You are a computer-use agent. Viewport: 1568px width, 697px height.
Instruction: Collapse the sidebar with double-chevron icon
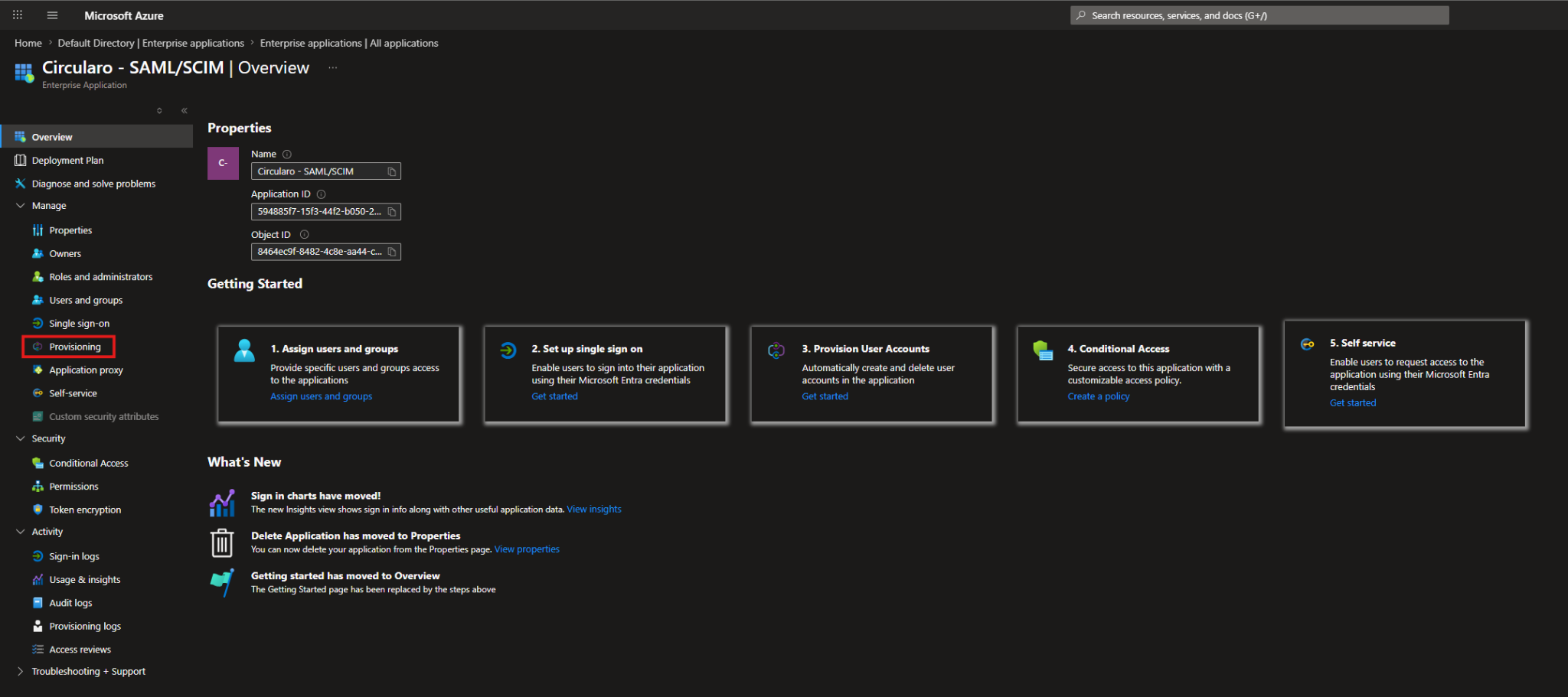(185, 111)
